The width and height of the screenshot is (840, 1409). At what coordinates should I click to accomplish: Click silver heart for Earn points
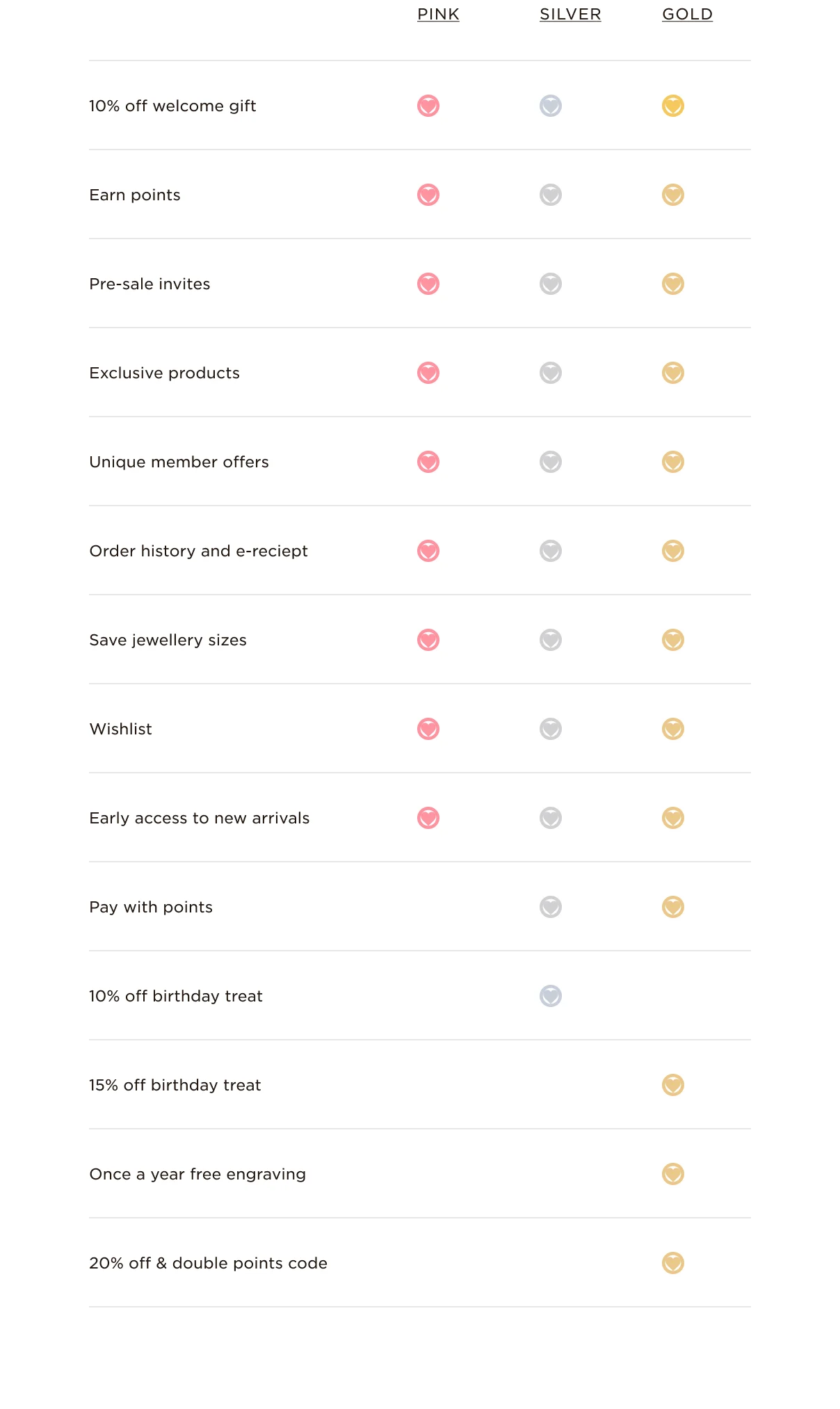pyautogui.click(x=551, y=195)
